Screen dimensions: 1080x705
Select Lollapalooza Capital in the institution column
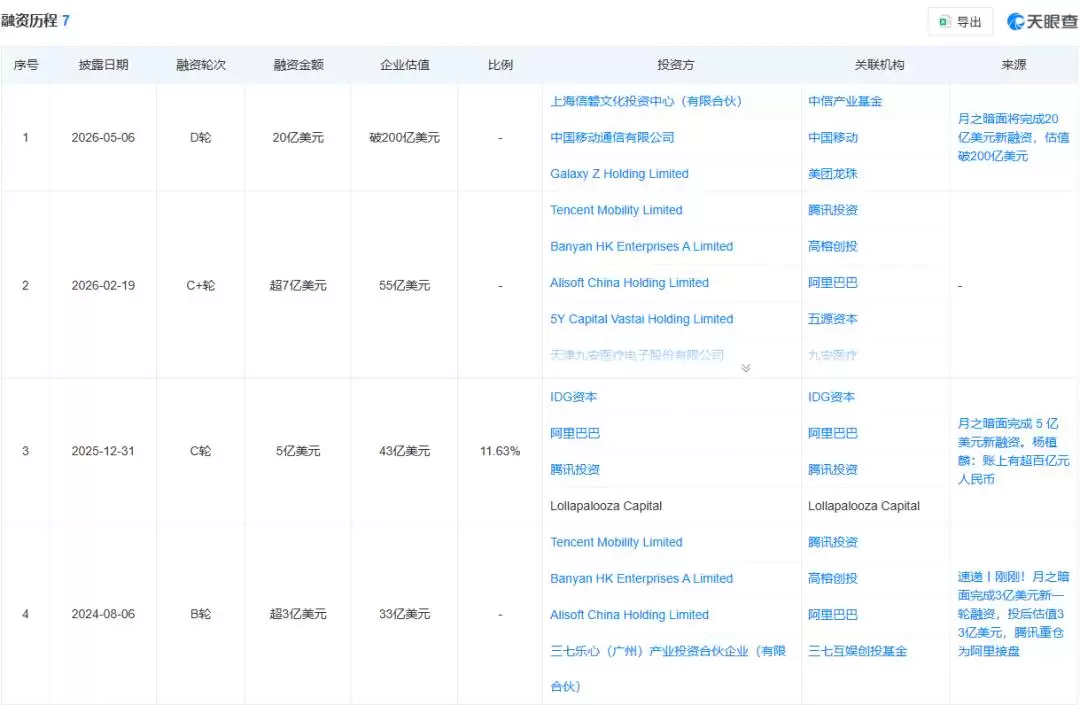coord(864,506)
